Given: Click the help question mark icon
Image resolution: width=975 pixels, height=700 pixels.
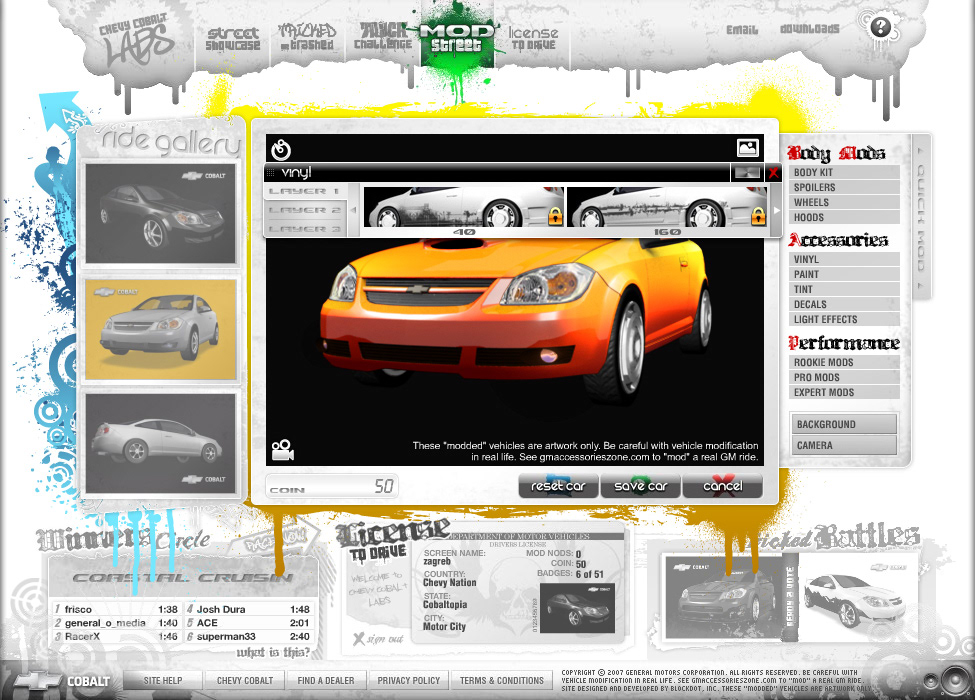Looking at the screenshot, I should click(880, 27).
